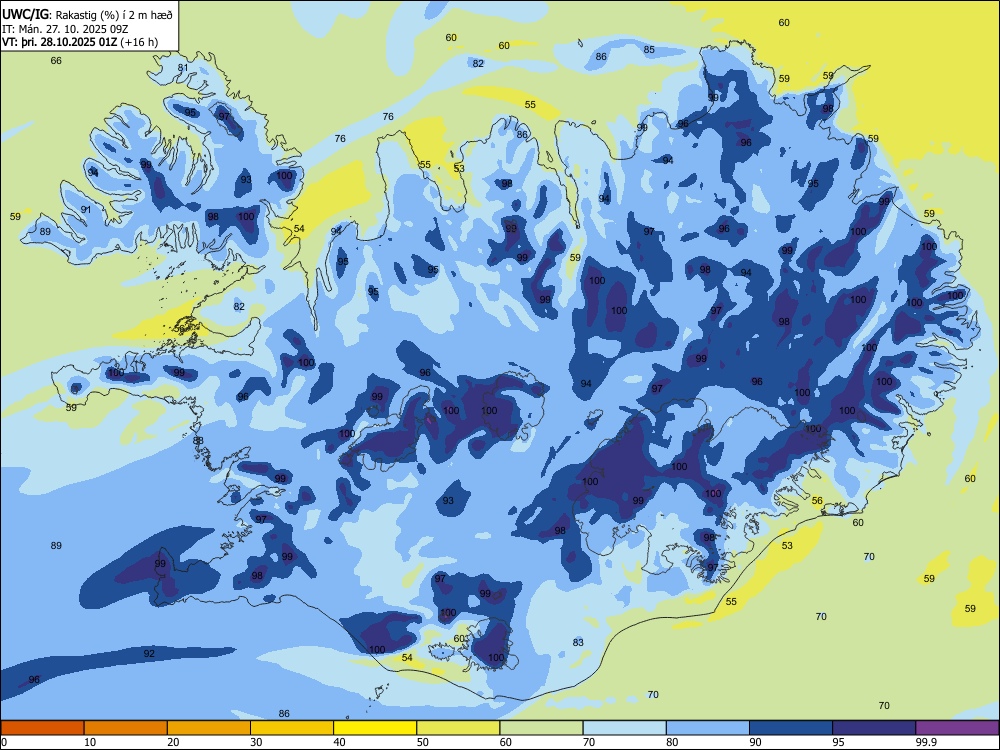Viewport: 1000px width, 750px height.
Task: Click the '0' label on the color scale
Action: [4, 742]
